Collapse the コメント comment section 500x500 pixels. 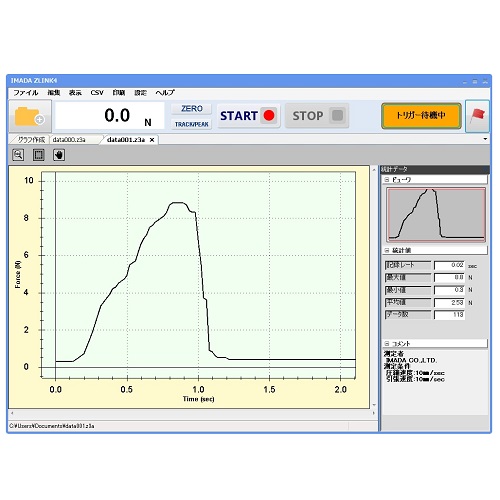click(387, 343)
